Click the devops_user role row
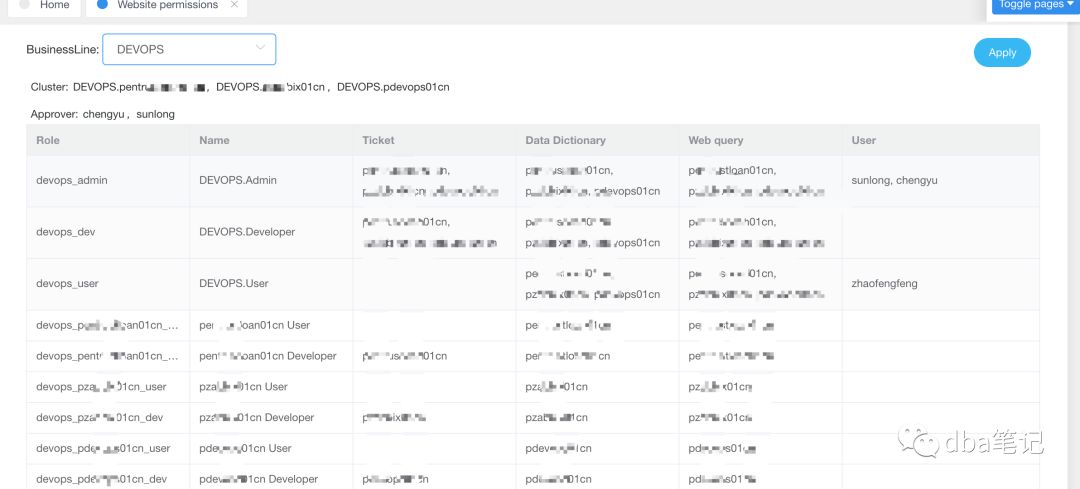This screenshot has width=1080, height=489. point(67,283)
